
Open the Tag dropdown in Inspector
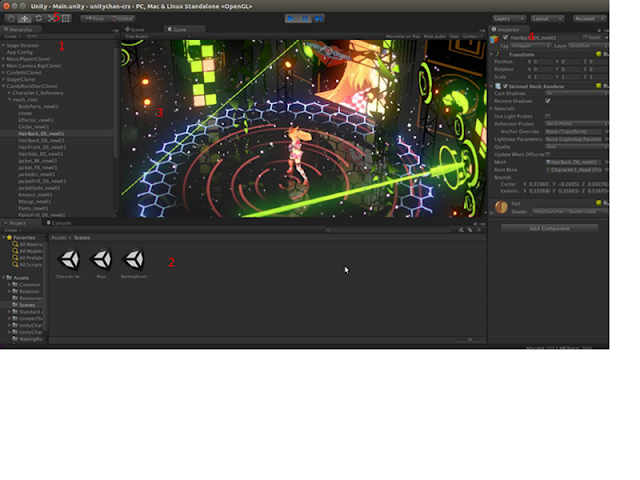coord(531,46)
